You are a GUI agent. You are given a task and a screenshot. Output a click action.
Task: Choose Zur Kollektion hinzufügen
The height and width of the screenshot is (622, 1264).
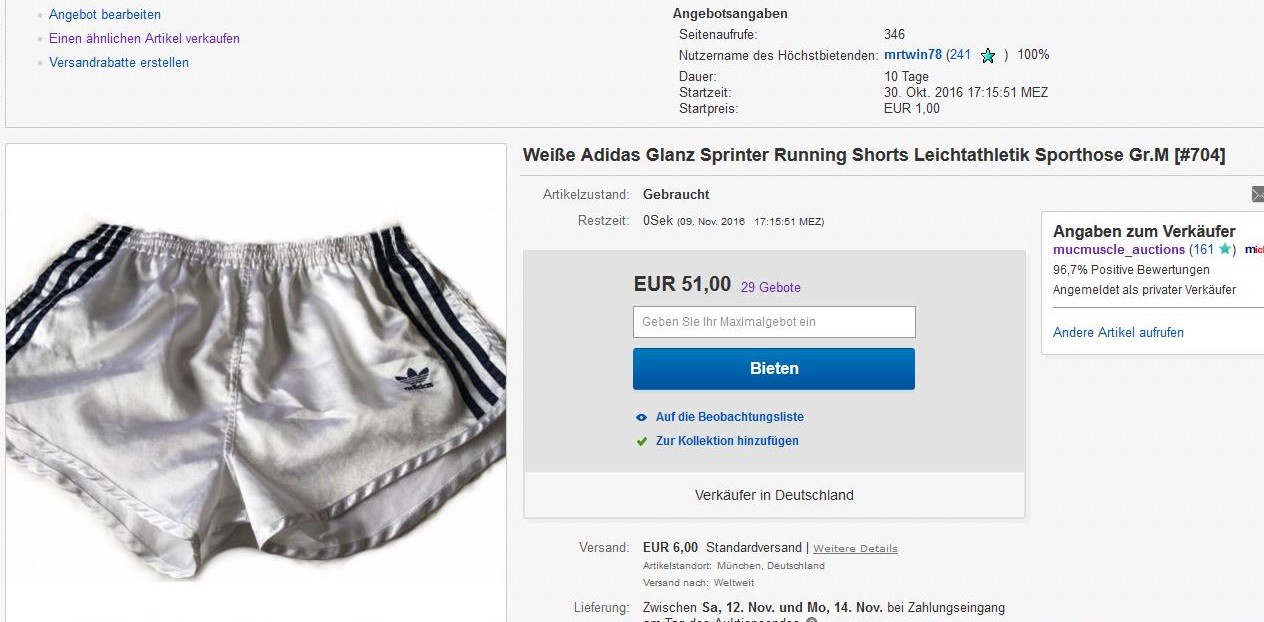[x=727, y=441]
